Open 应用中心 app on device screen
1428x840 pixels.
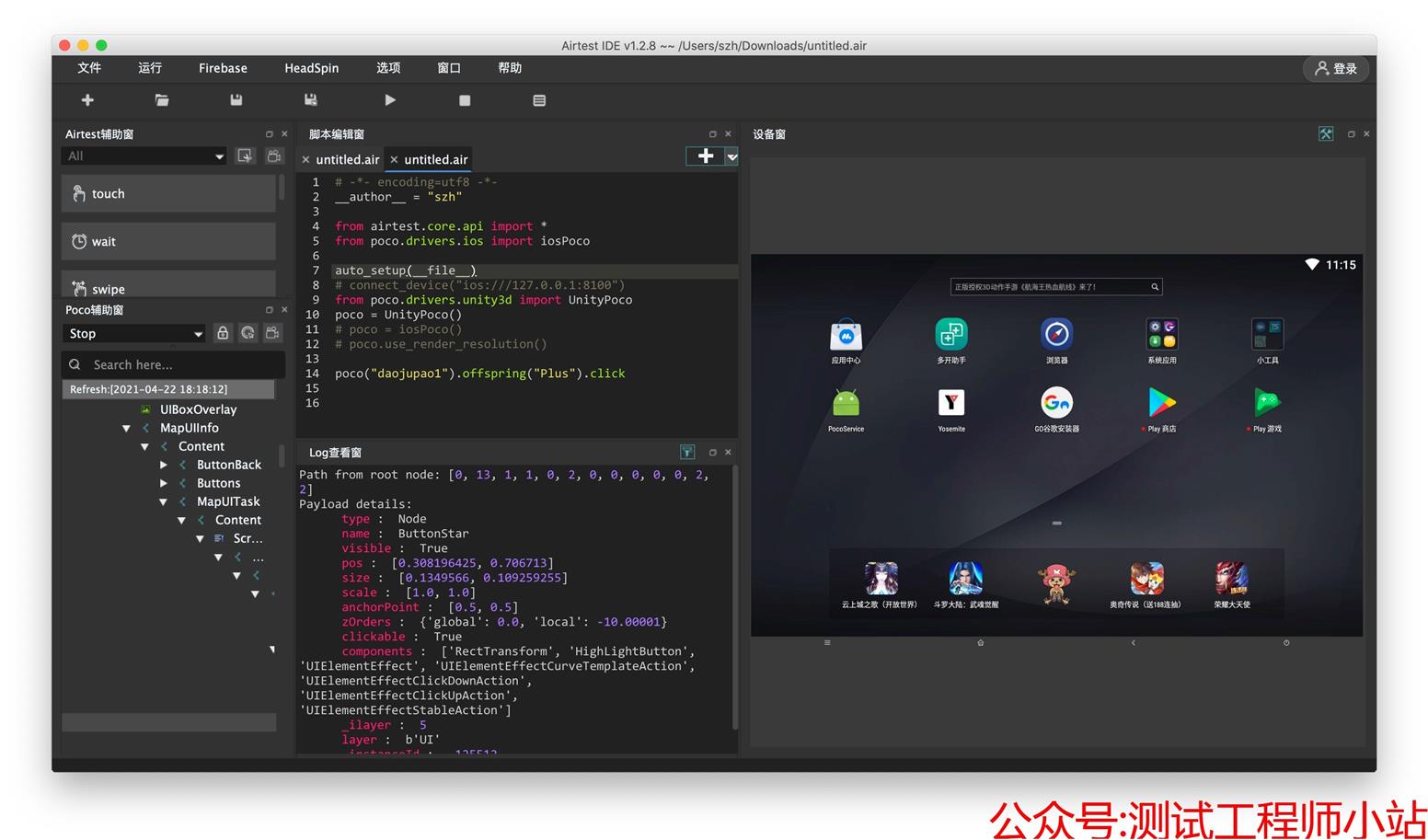[x=846, y=341]
